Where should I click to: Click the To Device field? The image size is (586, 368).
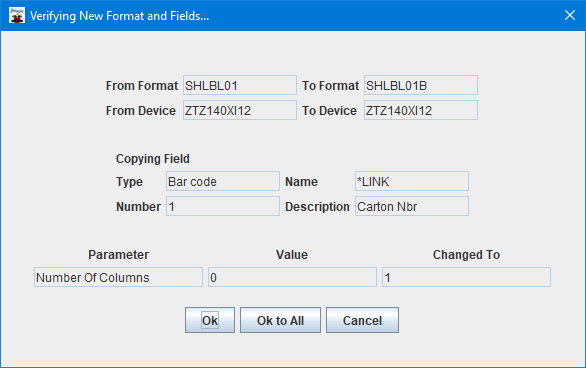[421, 110]
